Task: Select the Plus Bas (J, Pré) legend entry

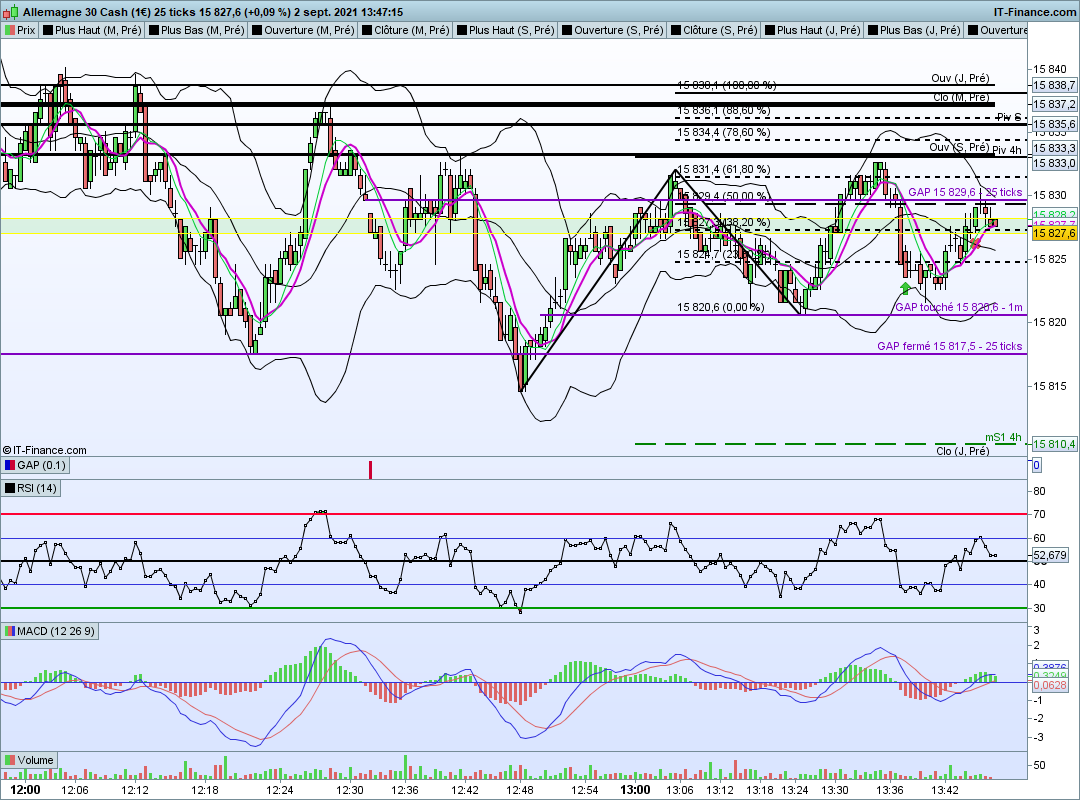Action: pos(914,30)
